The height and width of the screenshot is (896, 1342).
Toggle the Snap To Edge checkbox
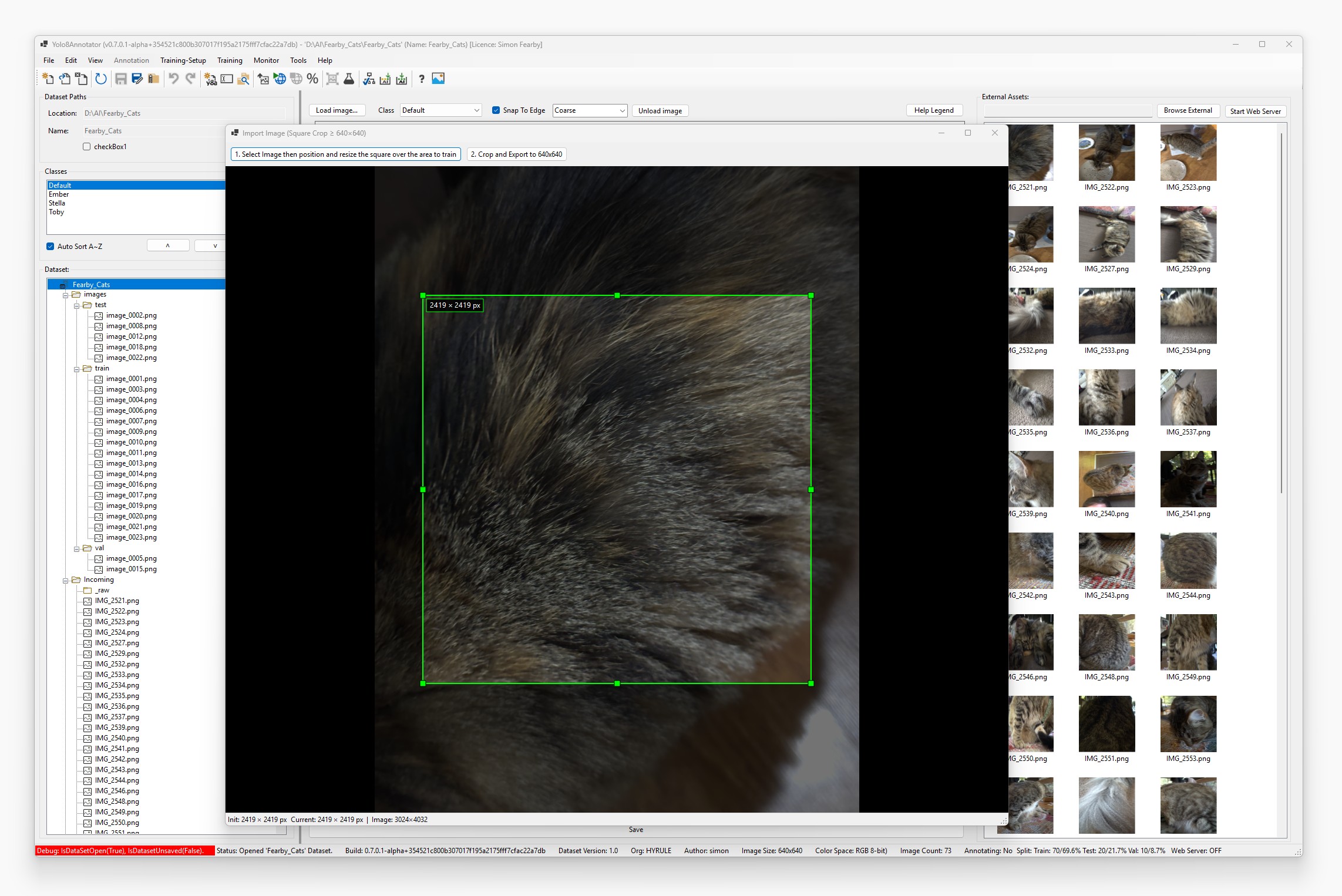(x=496, y=110)
